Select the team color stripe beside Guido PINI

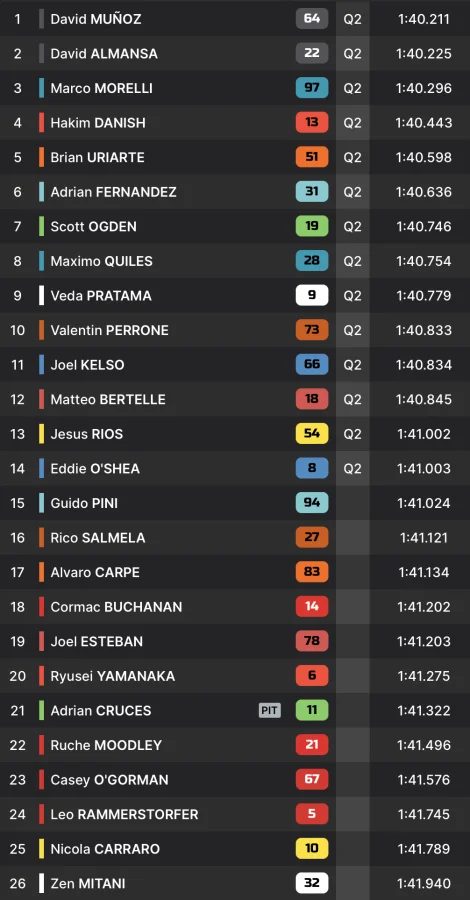[x=41, y=503]
